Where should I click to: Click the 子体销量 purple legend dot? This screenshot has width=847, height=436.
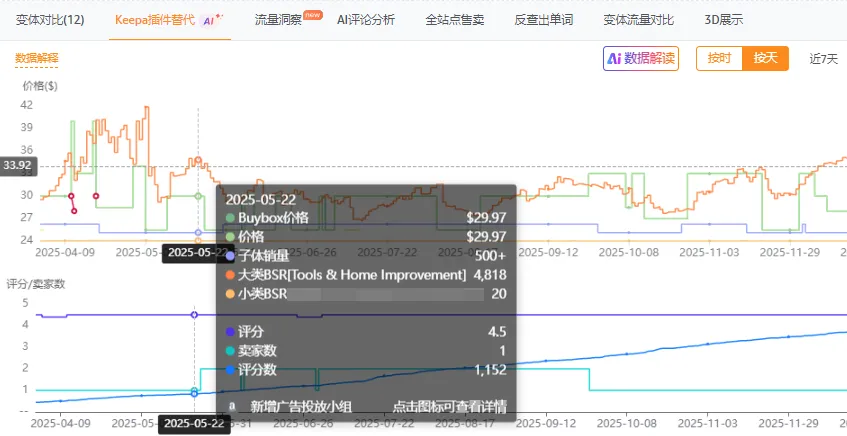coord(230,256)
